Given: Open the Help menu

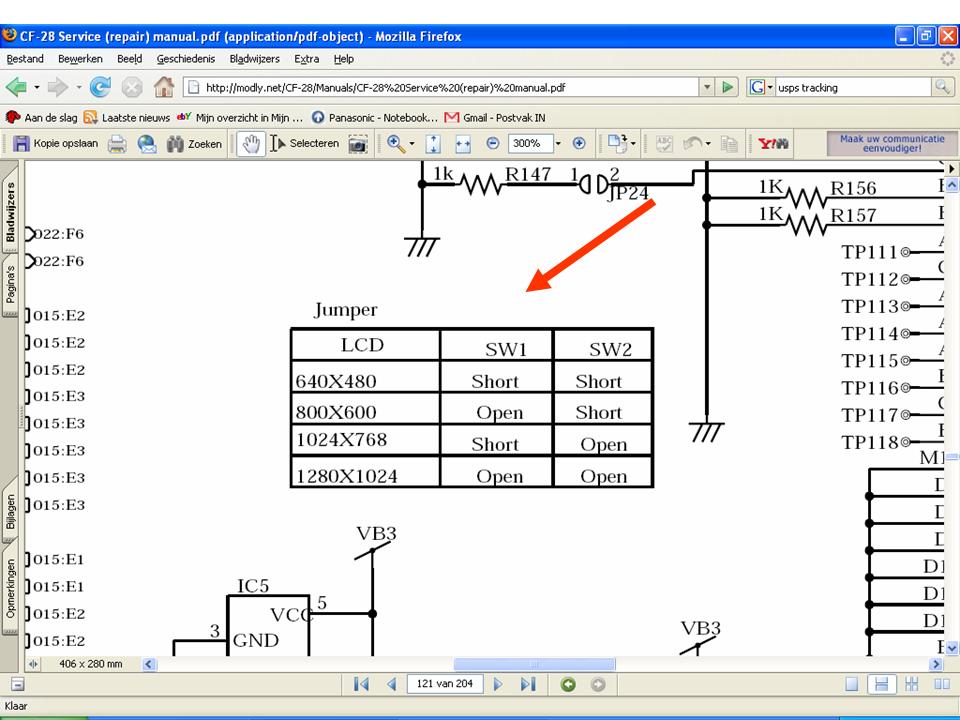Looking at the screenshot, I should tap(344, 59).
